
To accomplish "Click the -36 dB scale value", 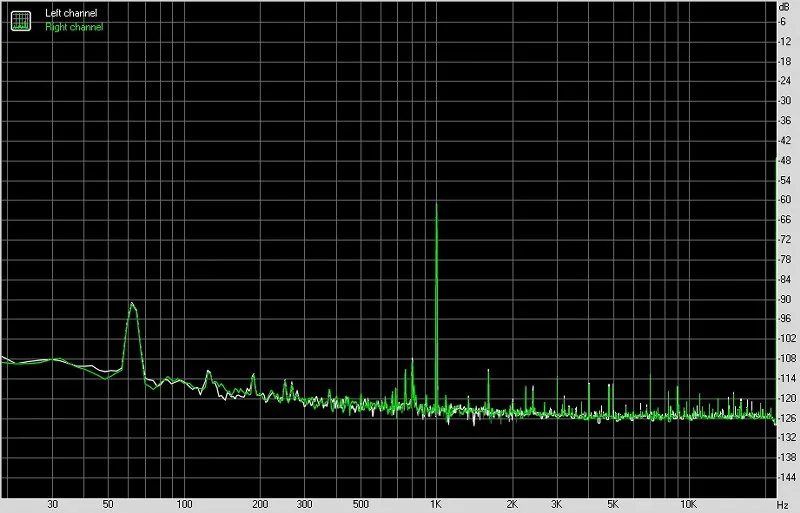I will (x=784, y=120).
